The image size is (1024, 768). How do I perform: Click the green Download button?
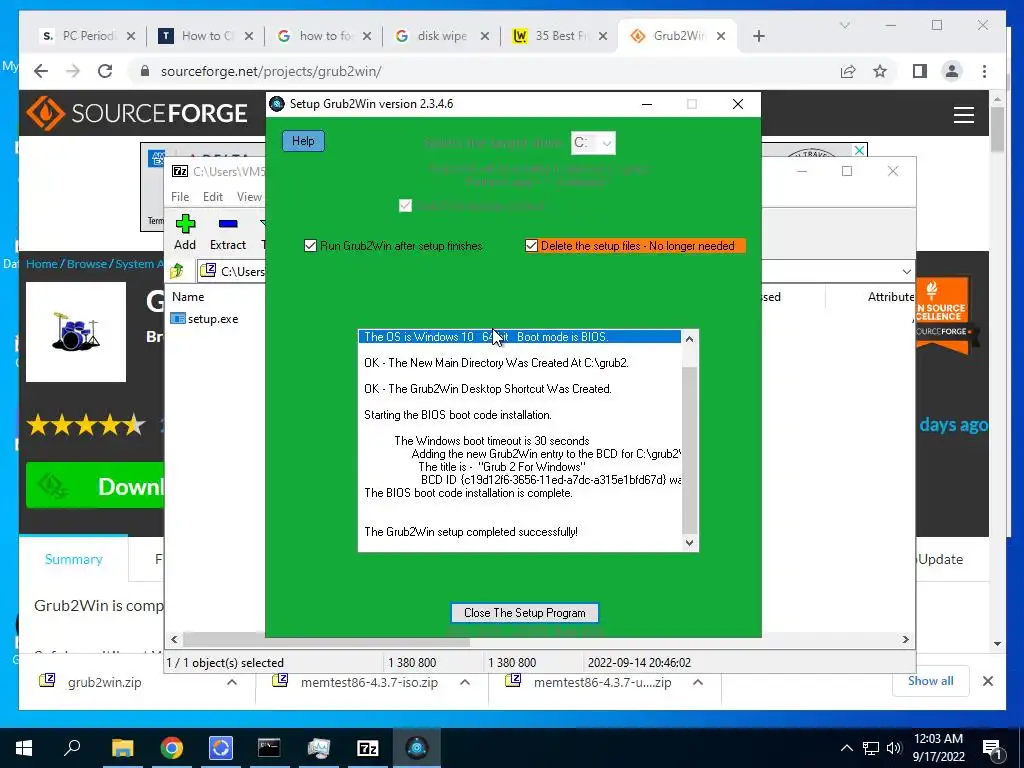[95, 485]
